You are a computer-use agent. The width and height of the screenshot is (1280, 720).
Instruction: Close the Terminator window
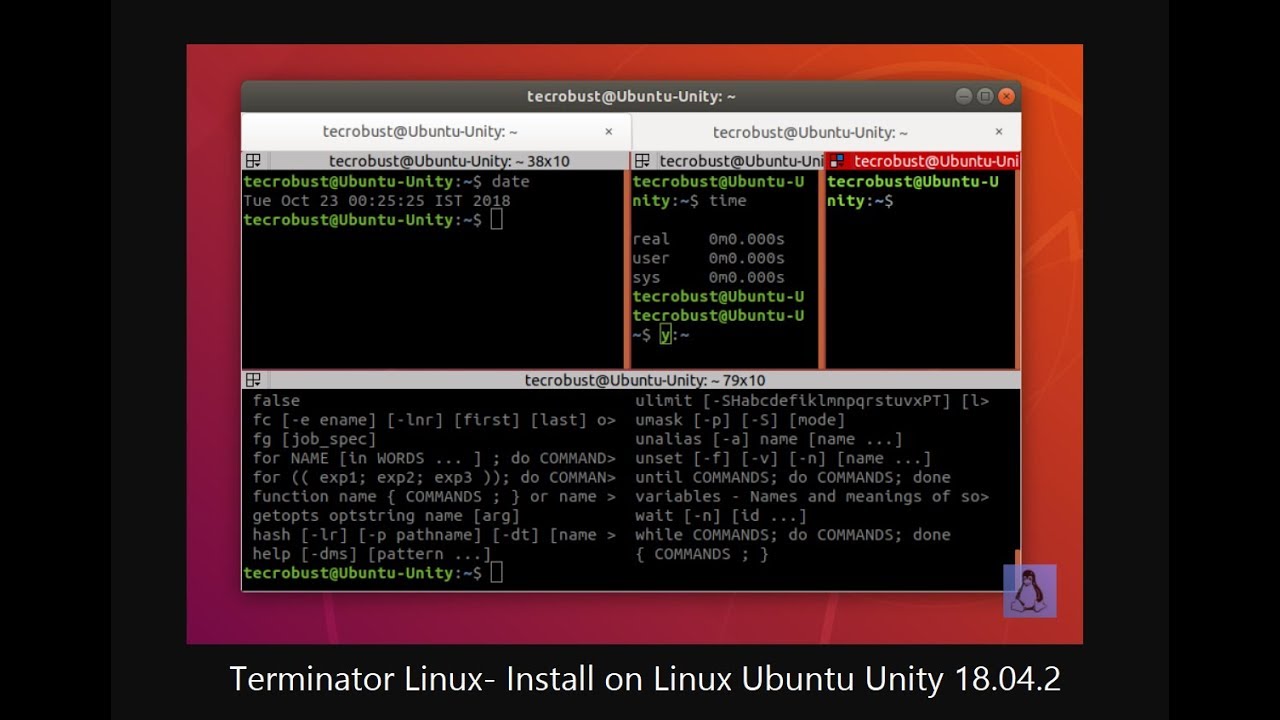(x=1007, y=96)
